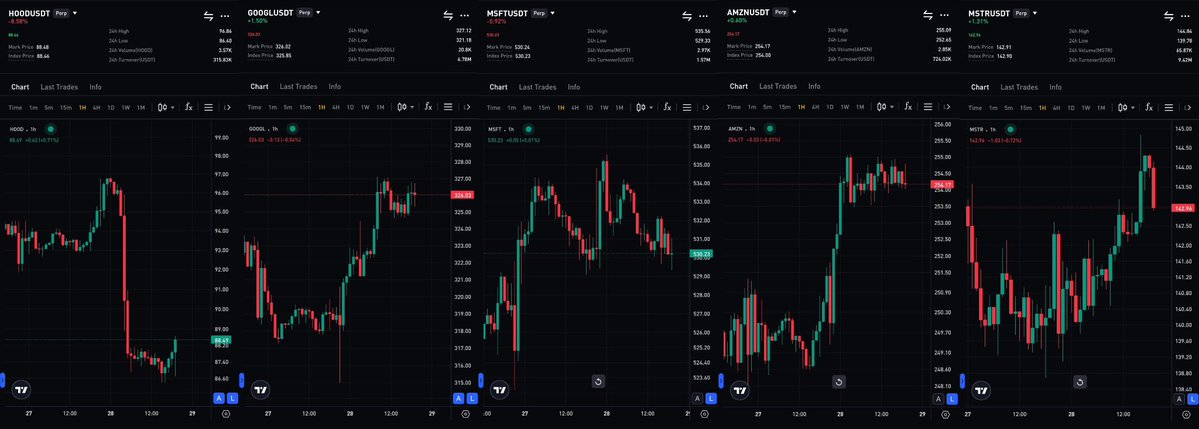1199x429 pixels.
Task: Open fx indicators in the AMZN chart toolbar
Action: (x=908, y=107)
